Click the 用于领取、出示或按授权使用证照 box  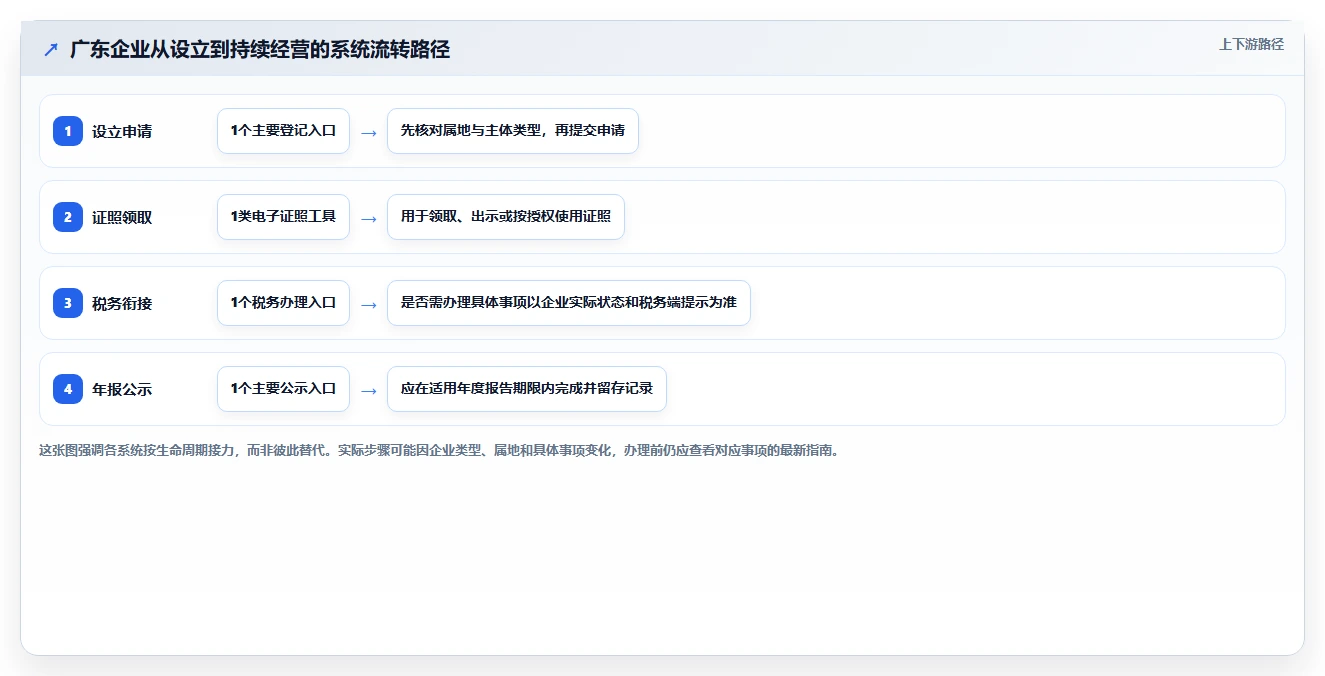tap(506, 217)
